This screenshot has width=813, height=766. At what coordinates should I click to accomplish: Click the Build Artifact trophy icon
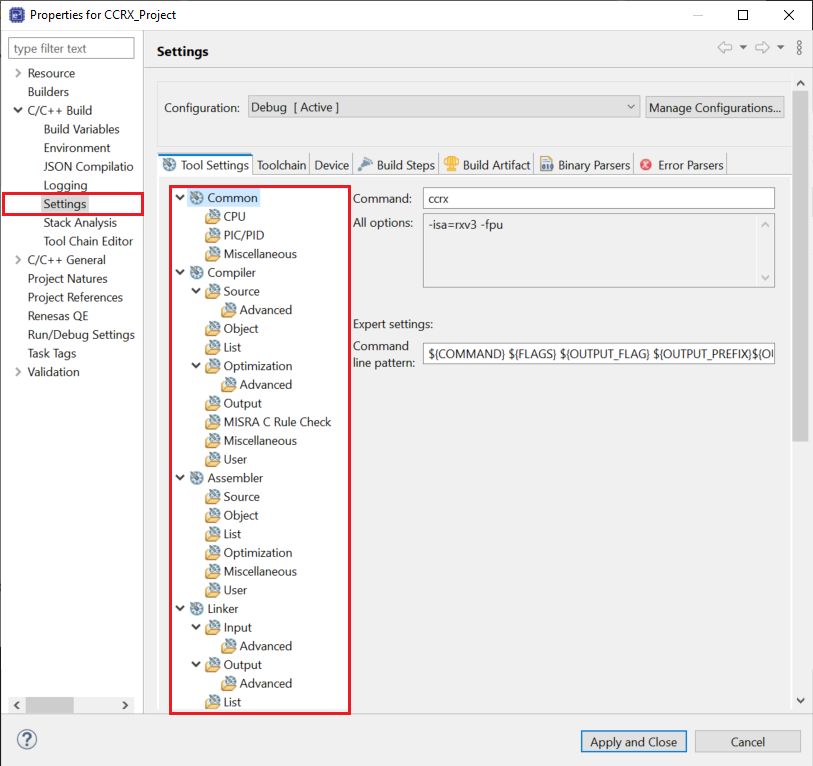click(x=451, y=164)
